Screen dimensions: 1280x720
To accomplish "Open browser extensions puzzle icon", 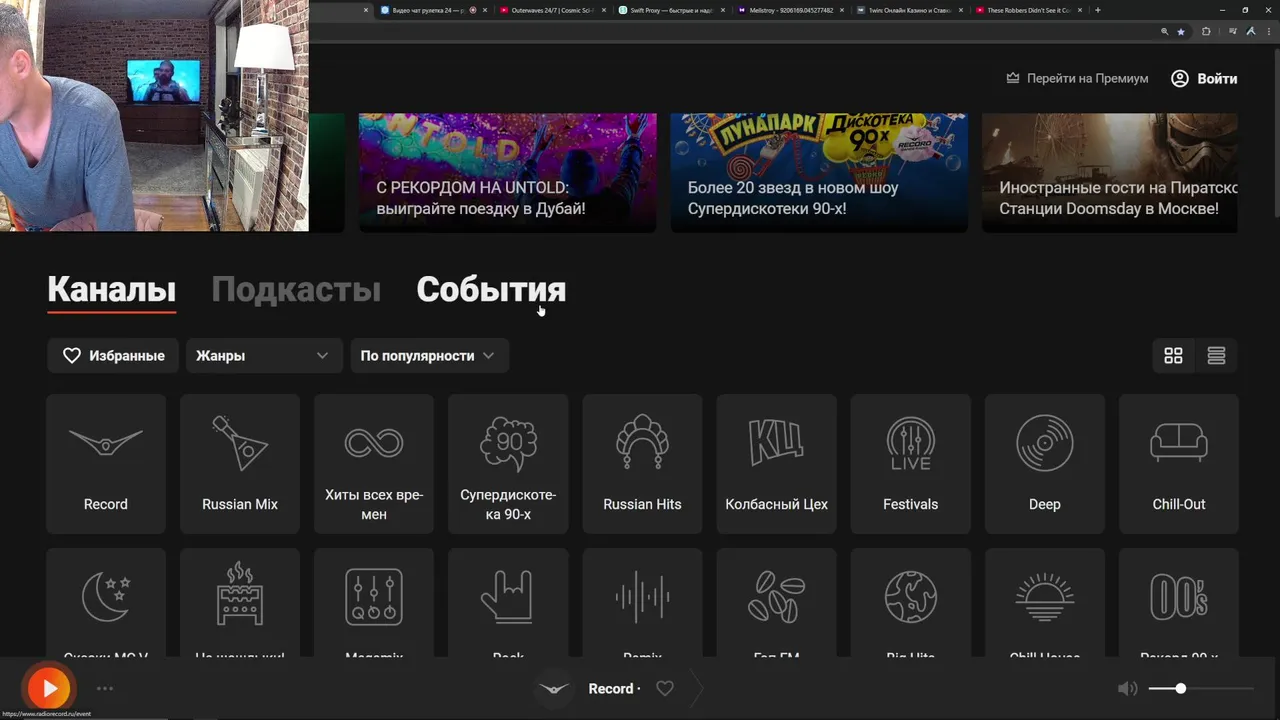I will pos(1206,32).
